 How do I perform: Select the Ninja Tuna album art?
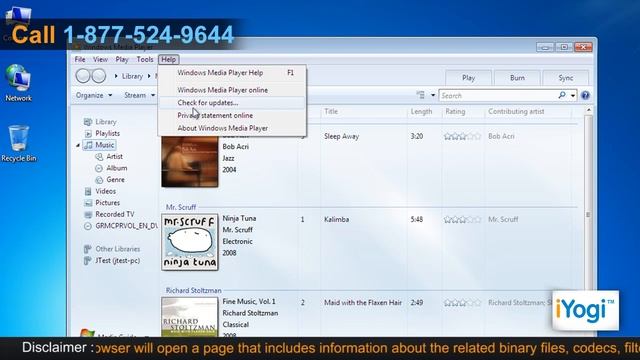coord(190,242)
